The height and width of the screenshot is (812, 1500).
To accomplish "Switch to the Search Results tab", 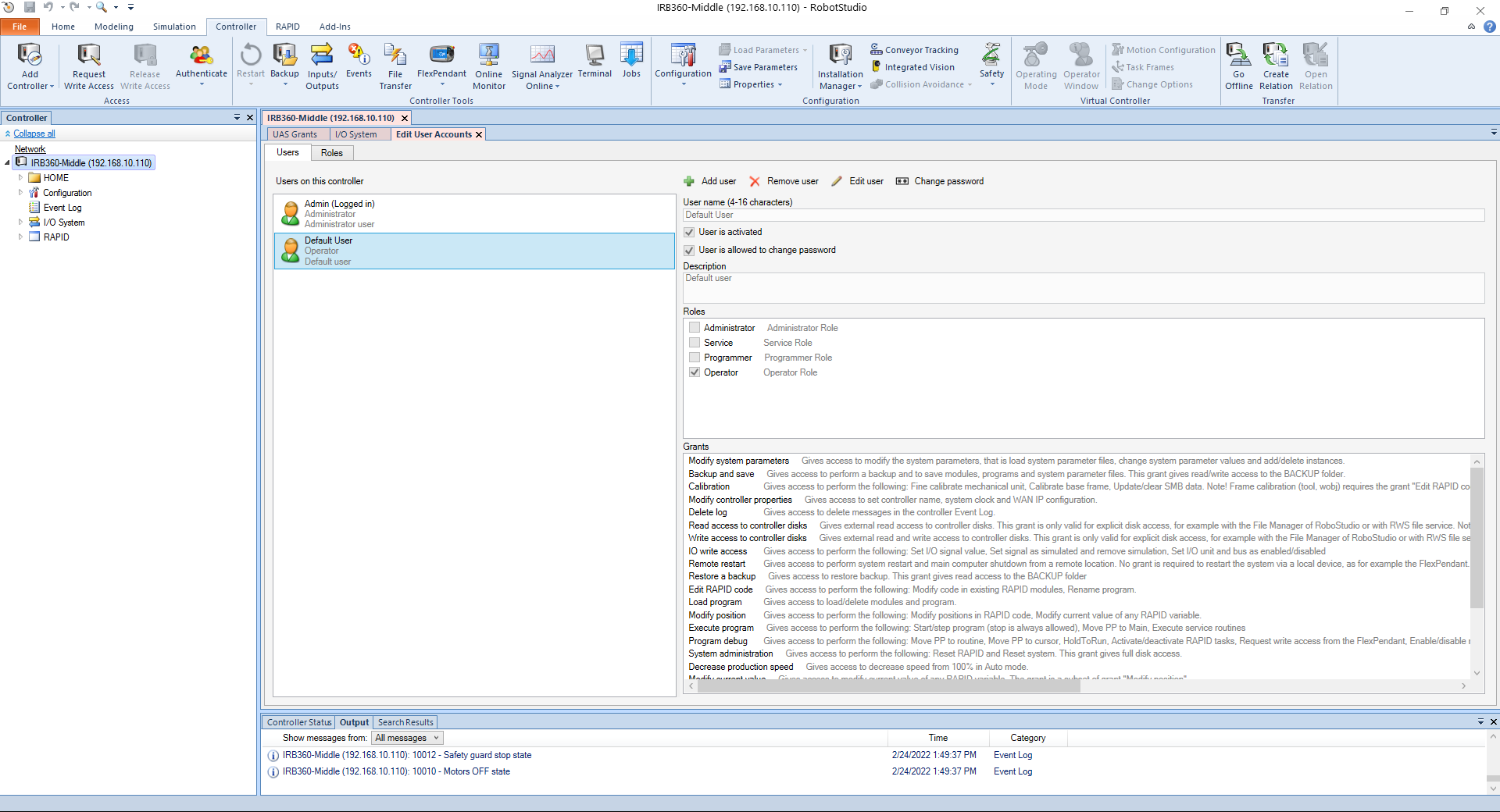I will (405, 722).
